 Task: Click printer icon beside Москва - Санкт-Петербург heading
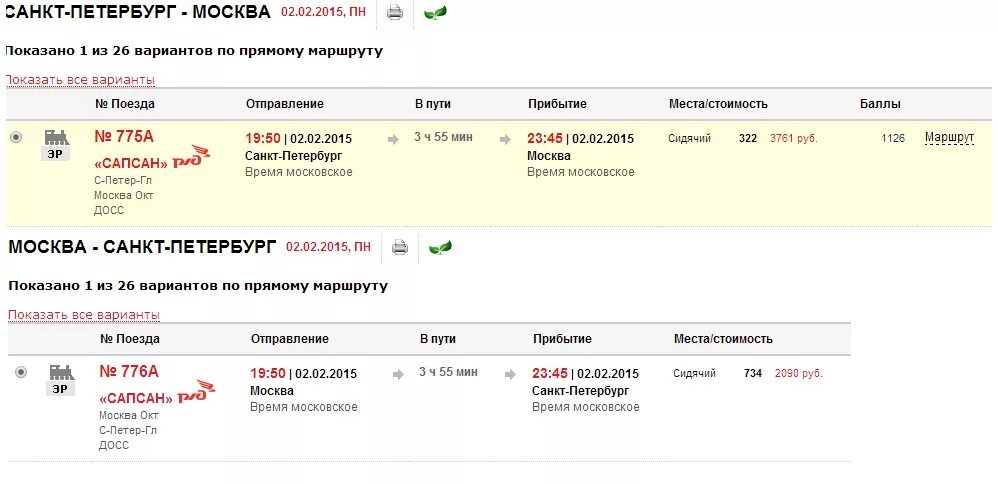pos(400,246)
